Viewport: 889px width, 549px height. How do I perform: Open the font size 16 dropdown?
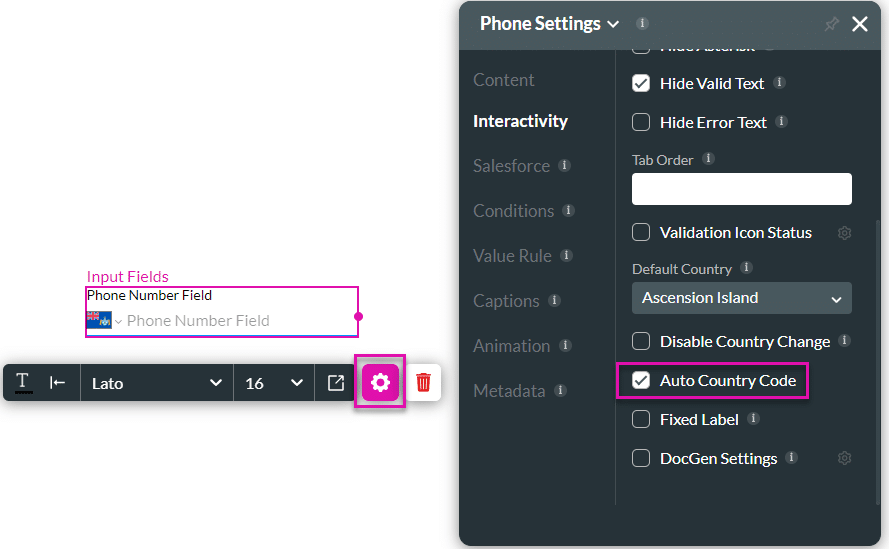tap(273, 383)
